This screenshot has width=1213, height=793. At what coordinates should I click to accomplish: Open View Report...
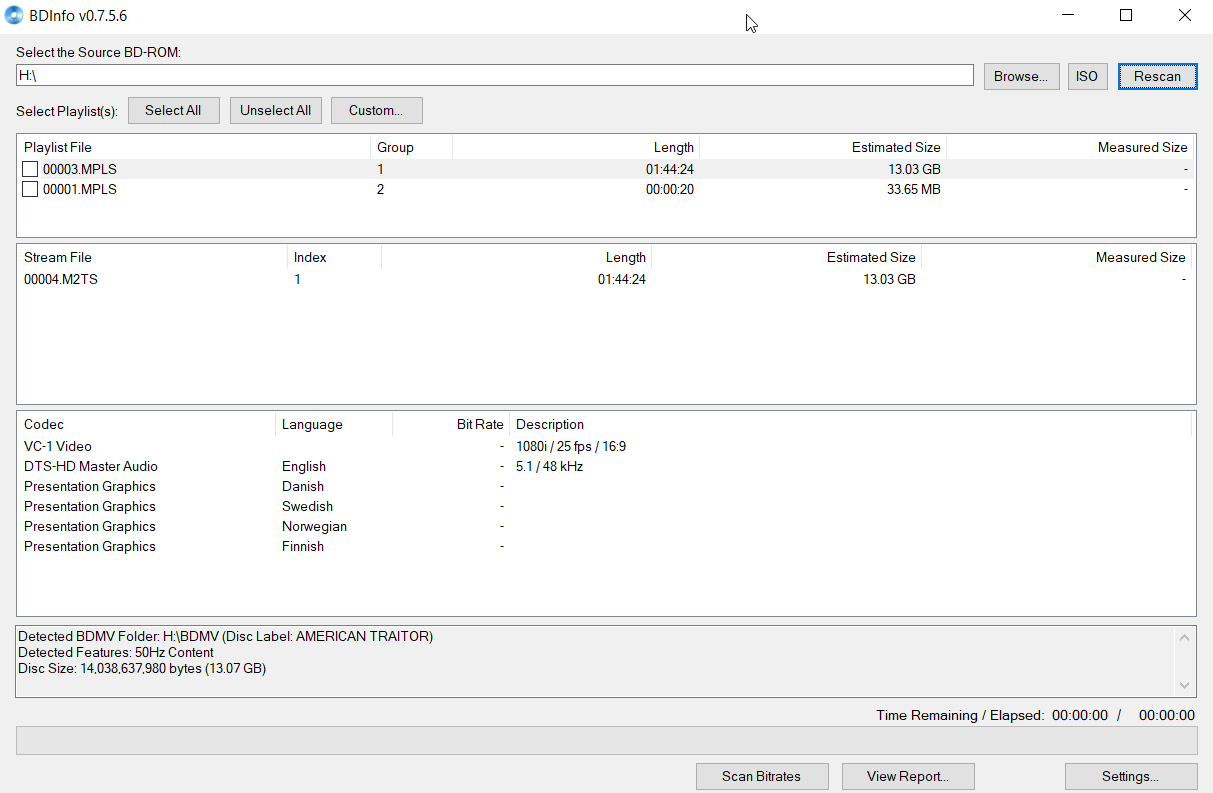click(908, 776)
